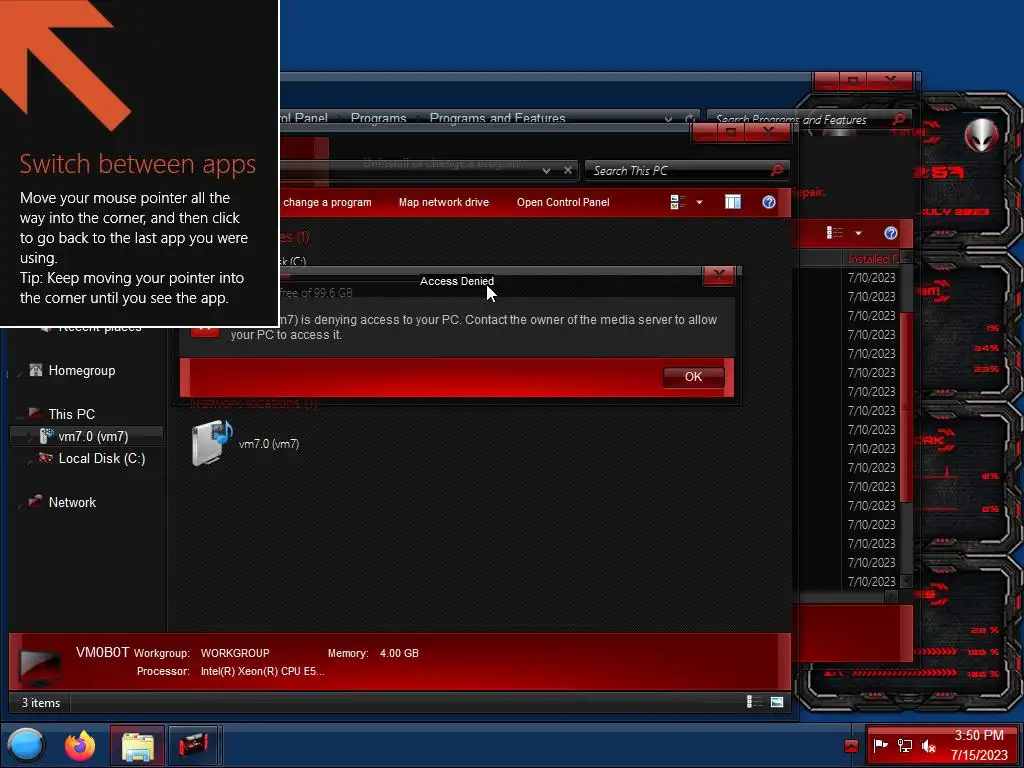Expand the Homegroup tree node arrow
This screenshot has width=1024, height=768.
[x=19, y=372]
